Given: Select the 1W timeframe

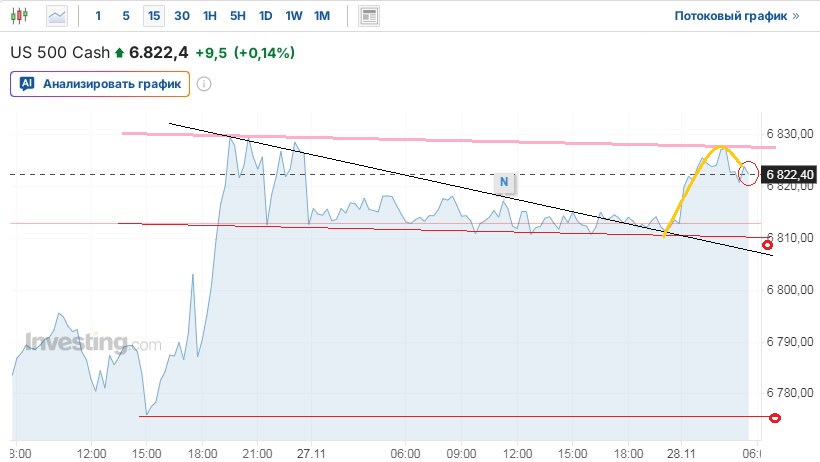Looking at the screenshot, I should point(293,16).
